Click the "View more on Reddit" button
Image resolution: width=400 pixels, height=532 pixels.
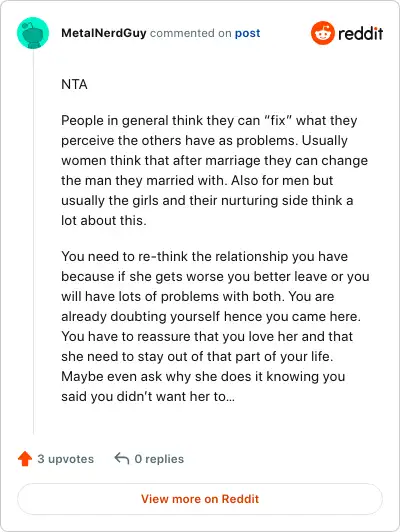[200, 499]
